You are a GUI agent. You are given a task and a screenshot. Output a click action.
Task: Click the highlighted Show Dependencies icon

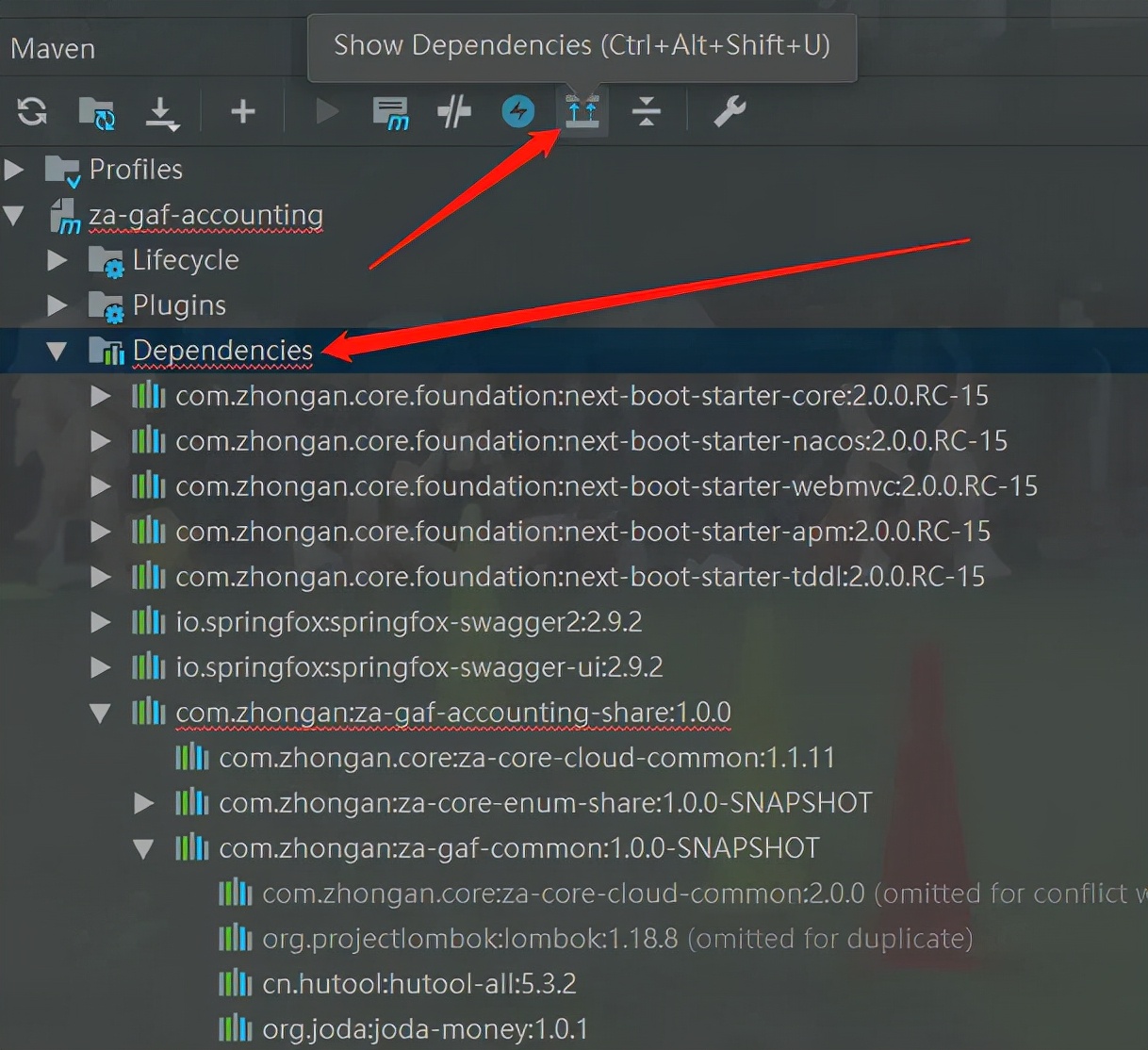tap(582, 110)
